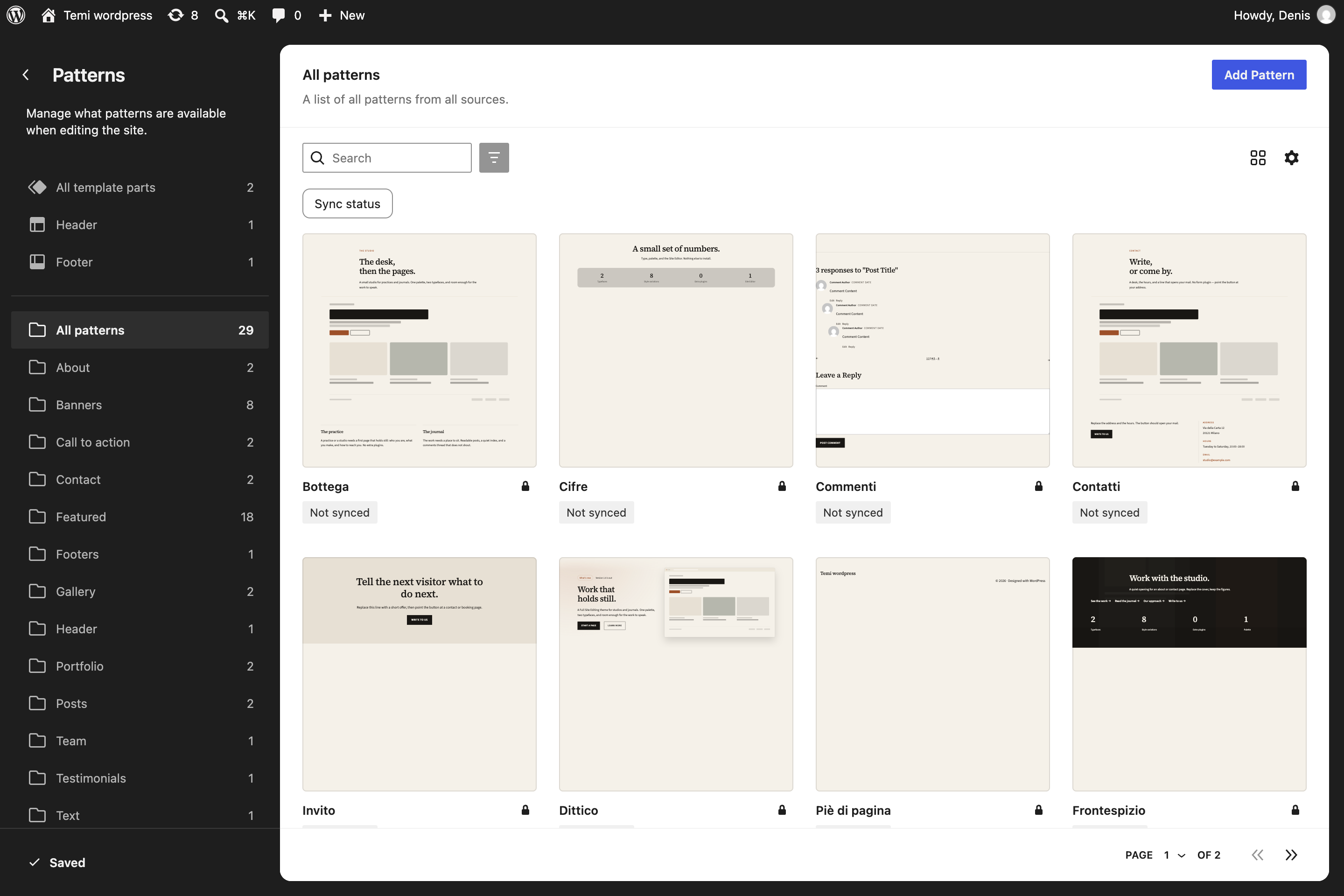This screenshot has width=1344, height=896.
Task: Select the All patterns folder
Action: (140, 330)
